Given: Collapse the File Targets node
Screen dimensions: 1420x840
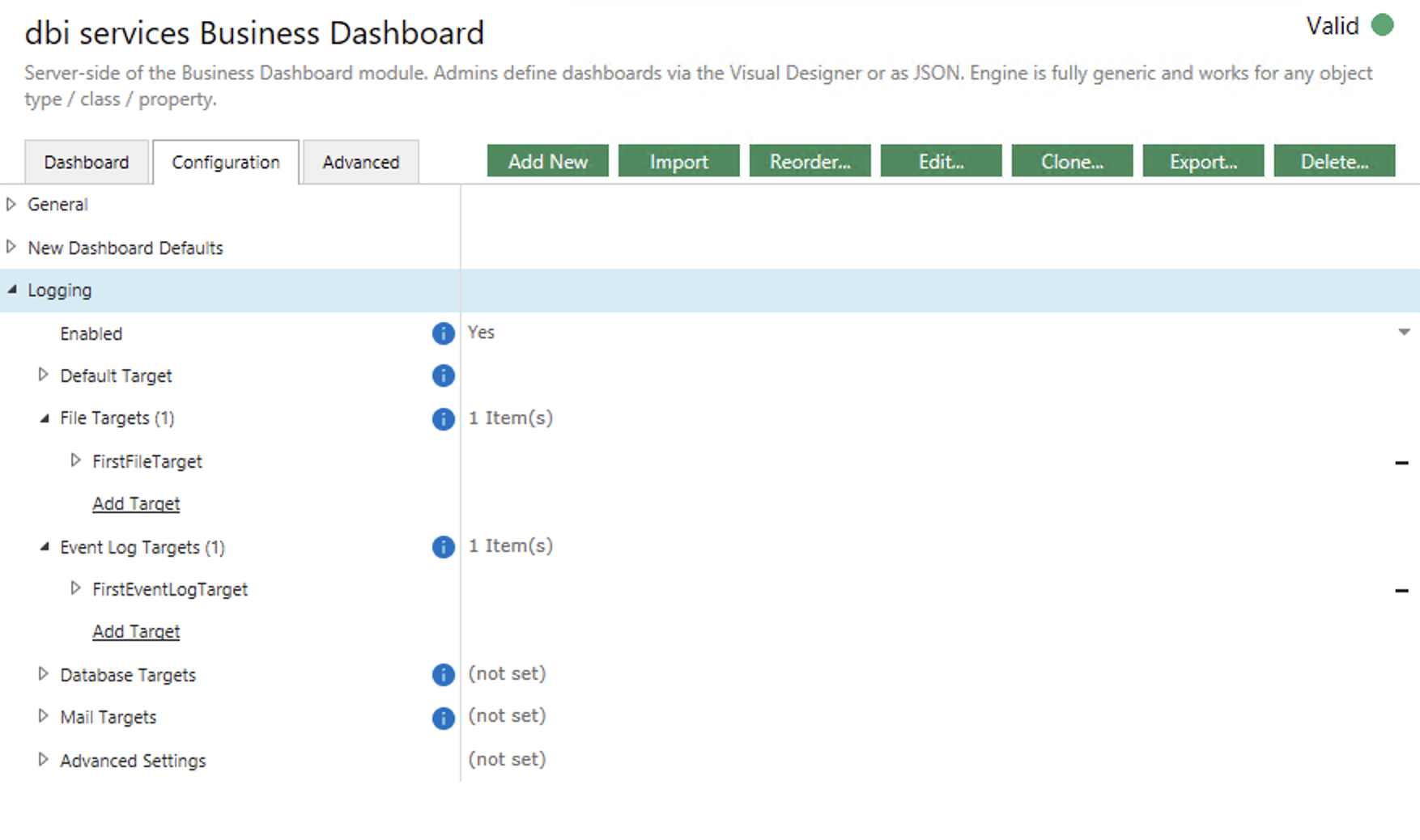Looking at the screenshot, I should coord(45,418).
